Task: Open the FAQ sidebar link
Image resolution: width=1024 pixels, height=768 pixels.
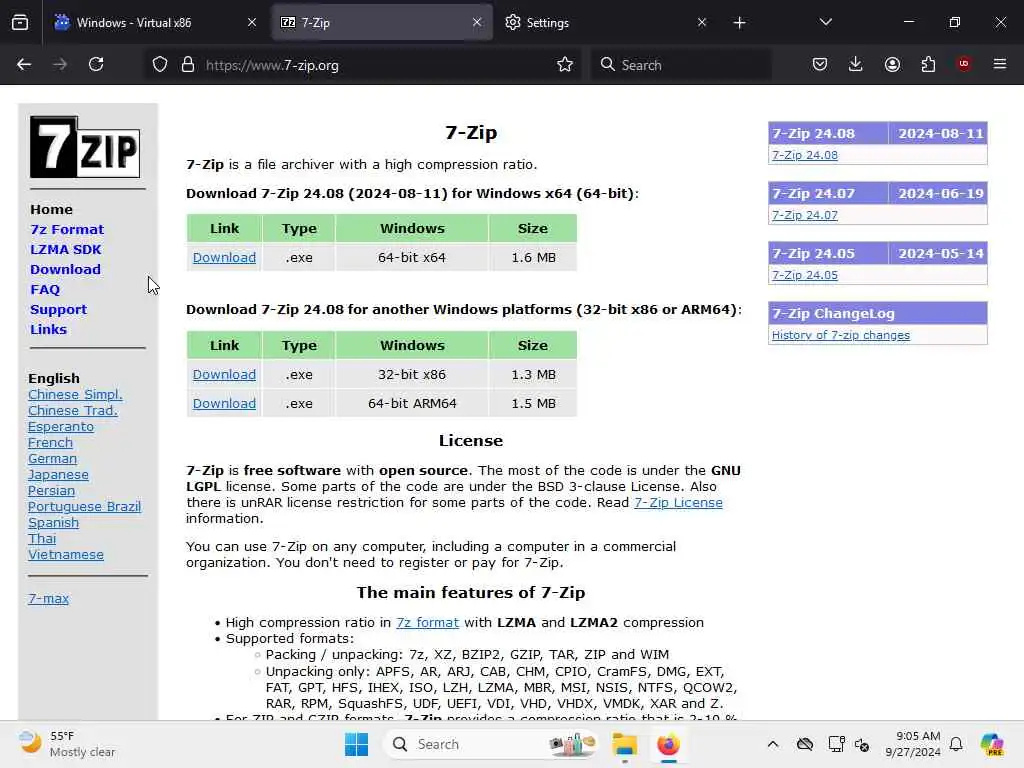Action: (x=45, y=289)
